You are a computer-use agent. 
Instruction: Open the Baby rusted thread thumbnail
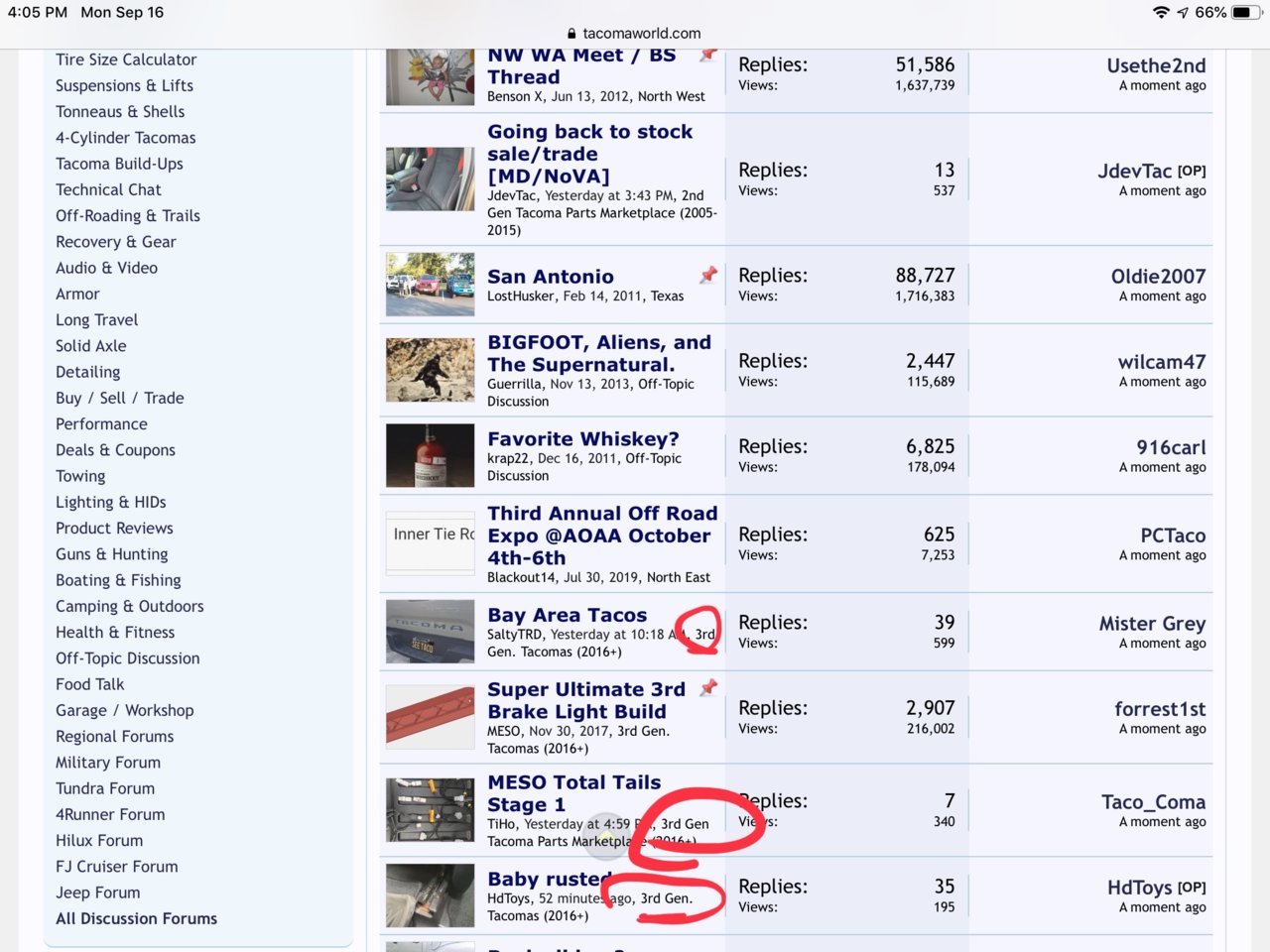(x=430, y=895)
